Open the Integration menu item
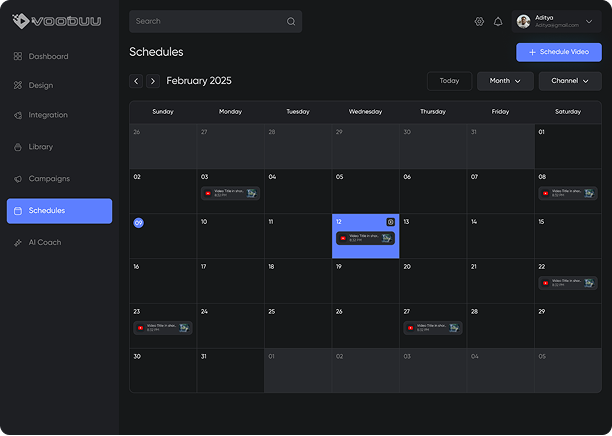The image size is (612, 436). pos(48,115)
